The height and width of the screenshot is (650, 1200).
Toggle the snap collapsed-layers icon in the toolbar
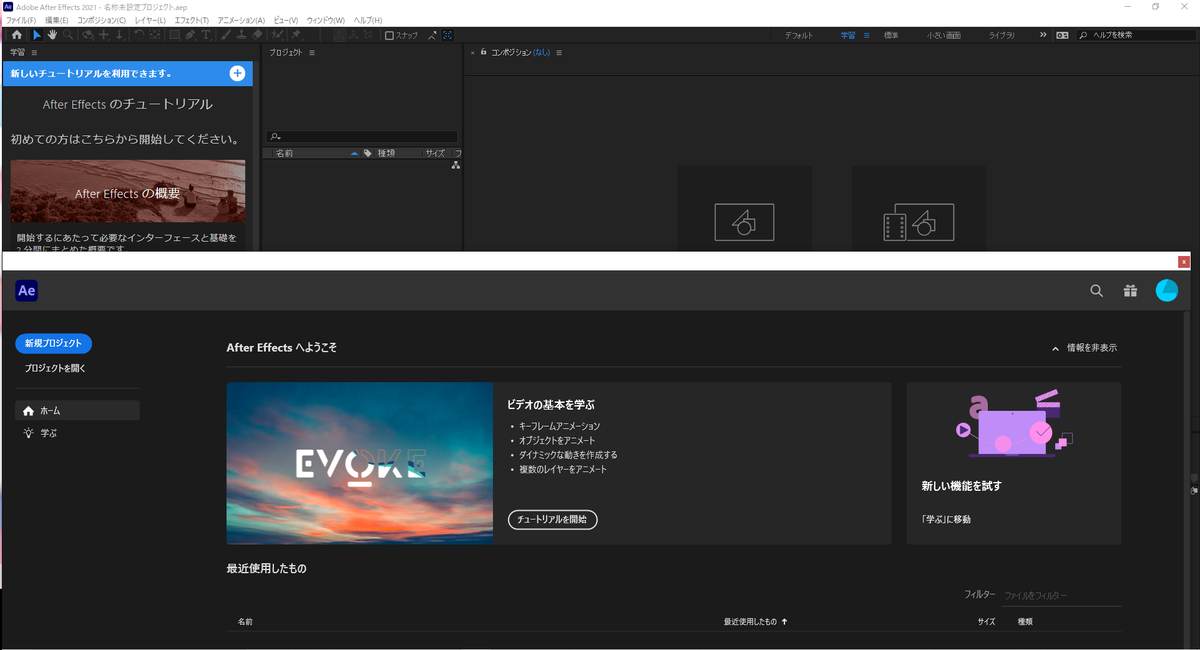tap(448, 35)
